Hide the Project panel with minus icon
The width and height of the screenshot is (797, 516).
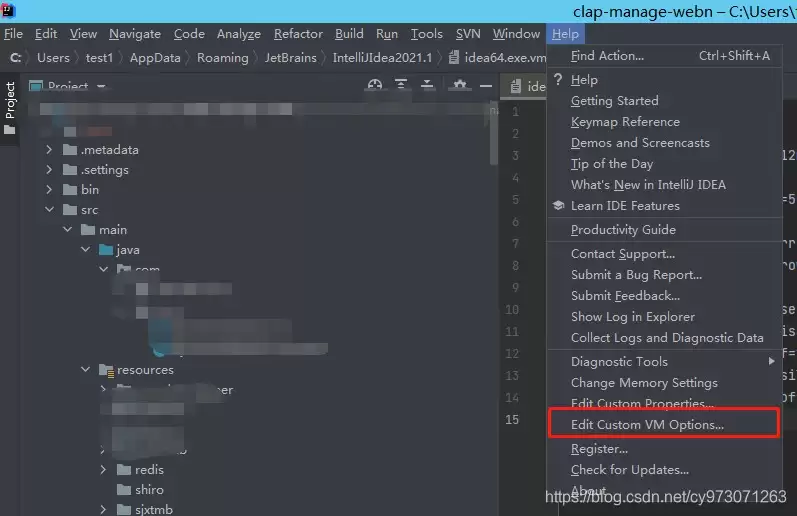(486, 85)
